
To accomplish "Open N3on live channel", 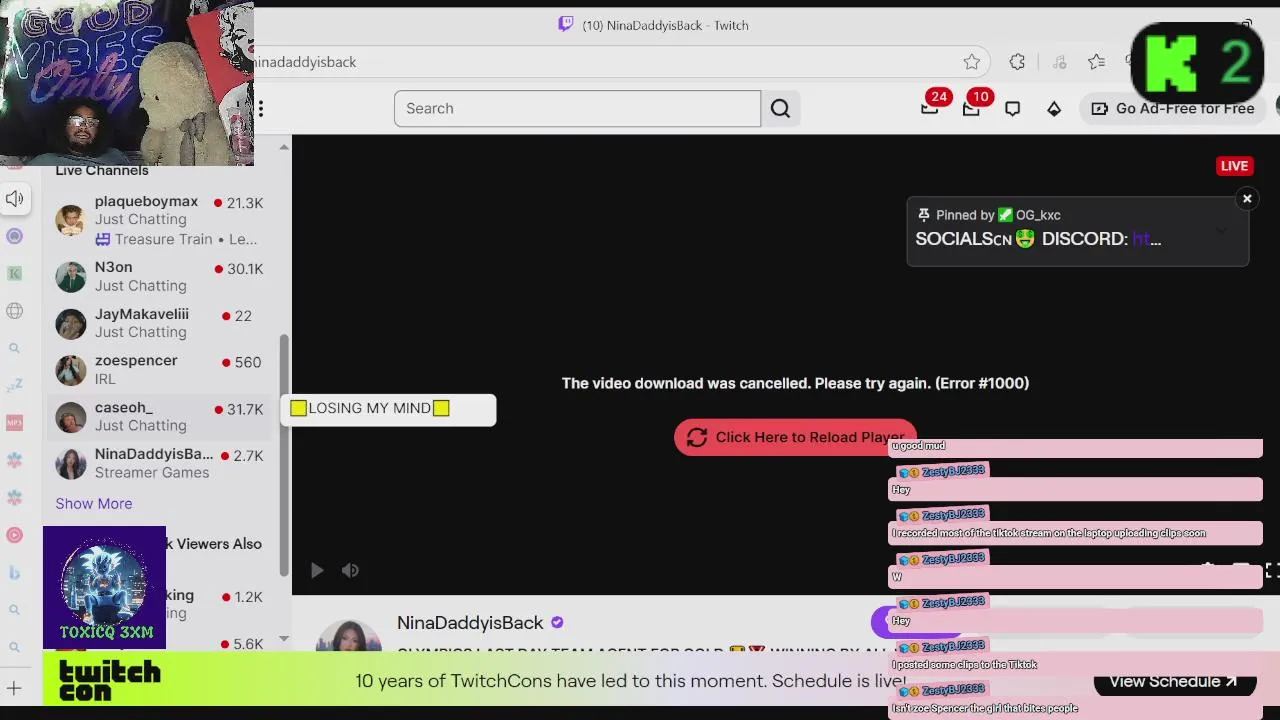I will click(x=159, y=276).
